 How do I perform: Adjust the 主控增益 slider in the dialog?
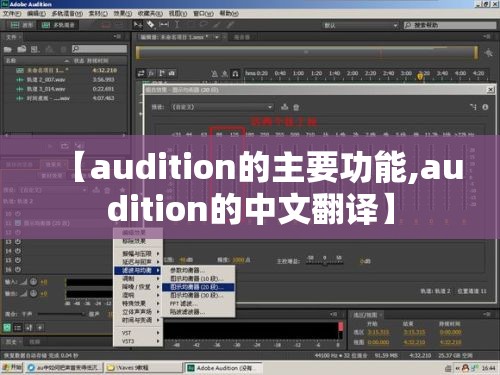[324, 262]
